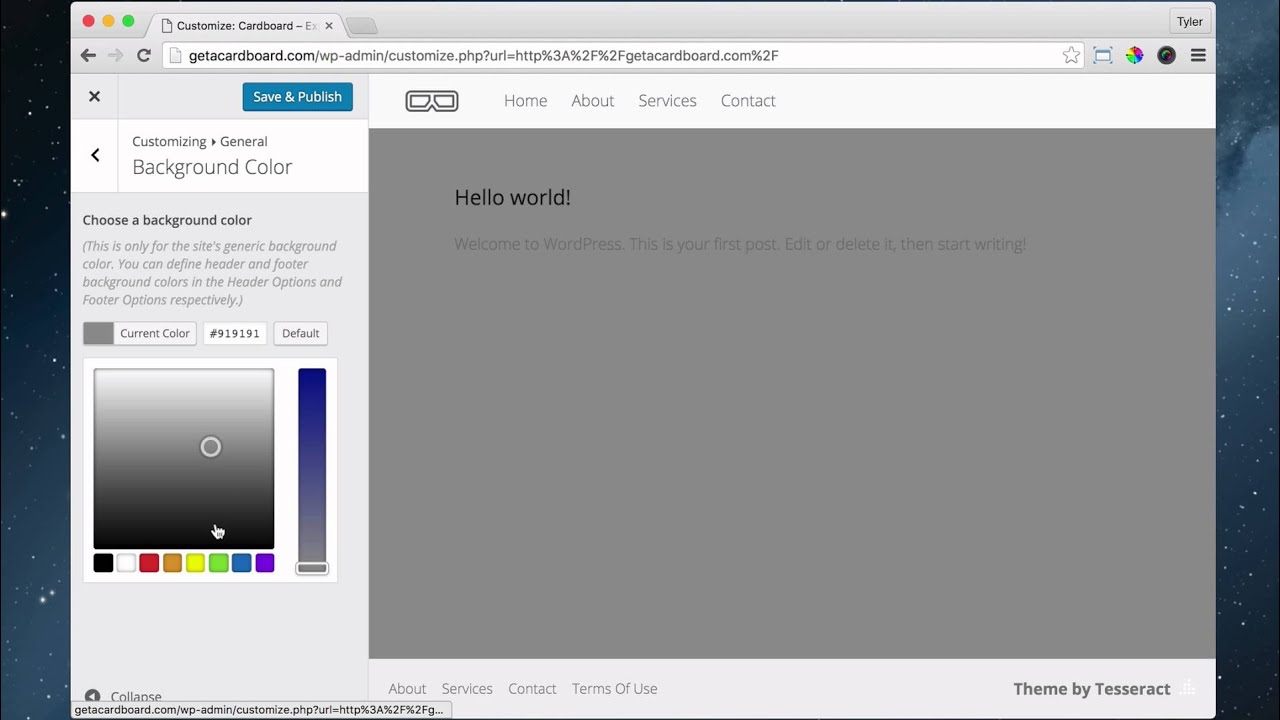Reload the page in browser toolbar

pos(144,56)
